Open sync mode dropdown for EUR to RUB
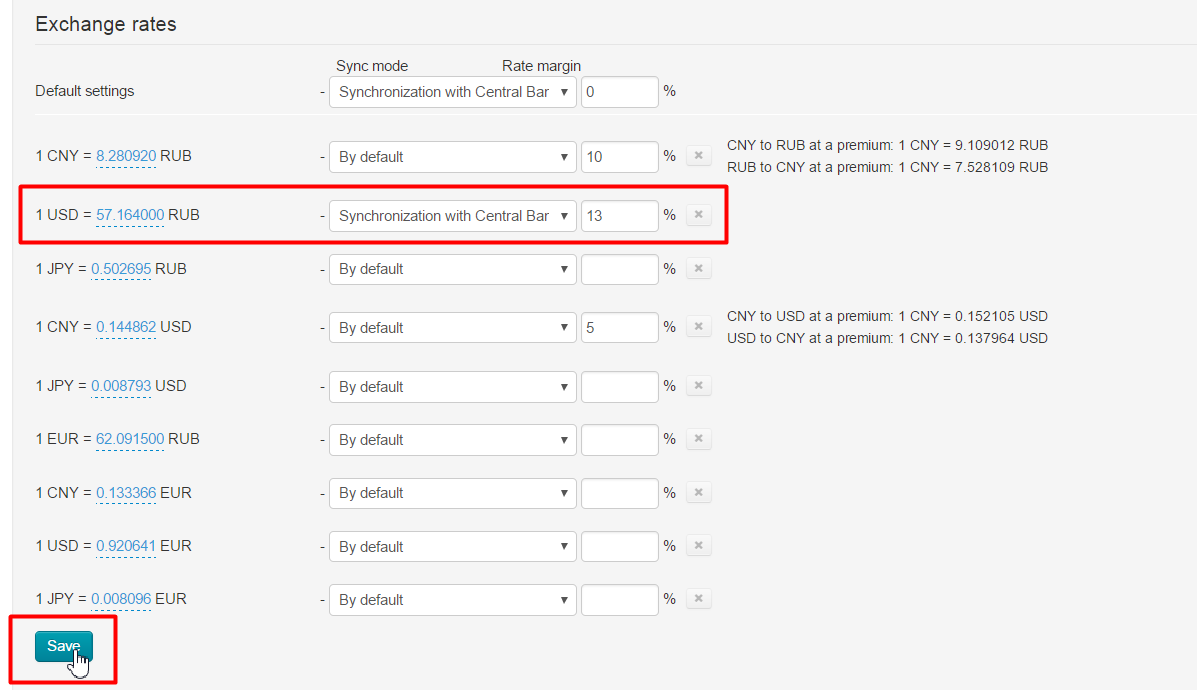1197x690 pixels. point(453,440)
